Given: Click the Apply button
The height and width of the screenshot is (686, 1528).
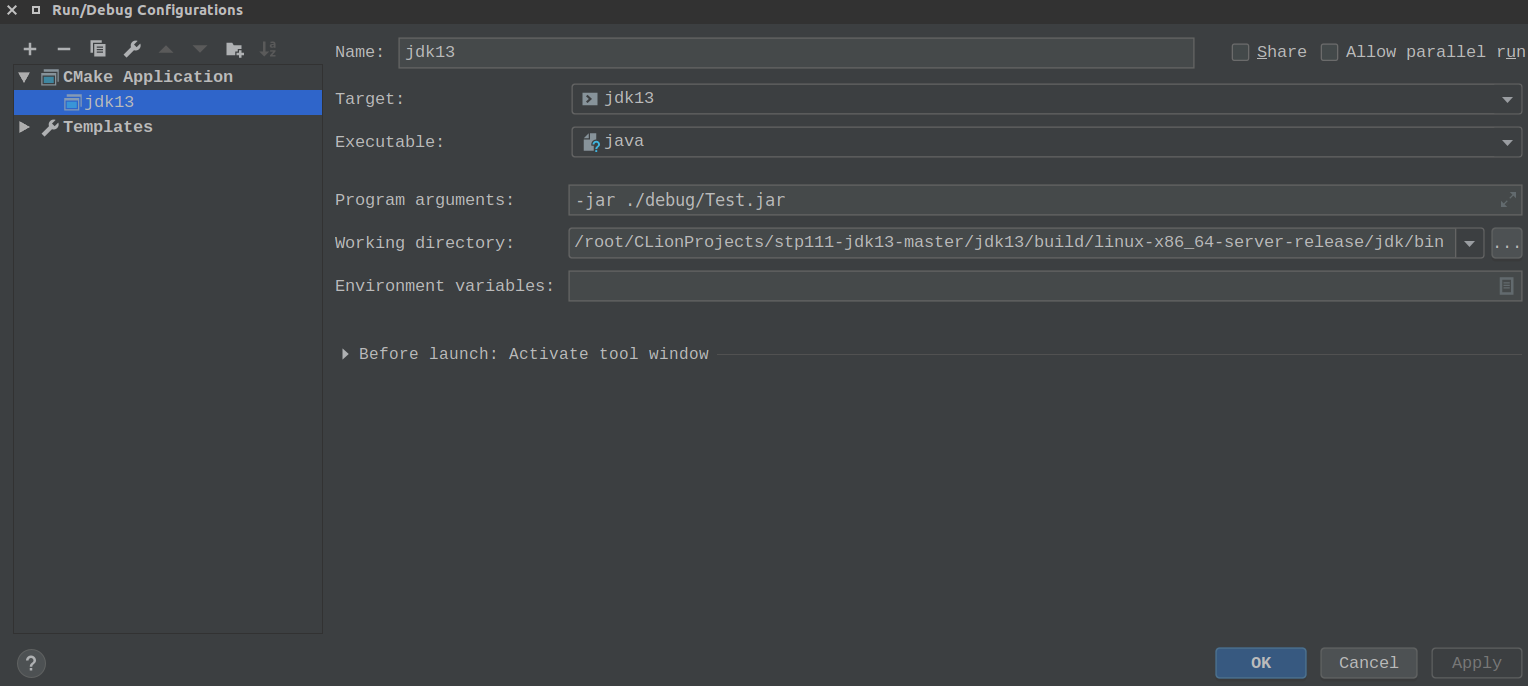Looking at the screenshot, I should (1477, 663).
